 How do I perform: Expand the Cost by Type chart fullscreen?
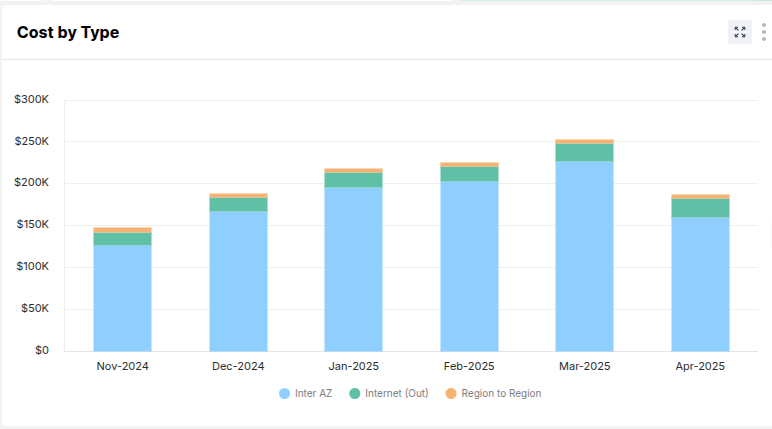pyautogui.click(x=739, y=32)
